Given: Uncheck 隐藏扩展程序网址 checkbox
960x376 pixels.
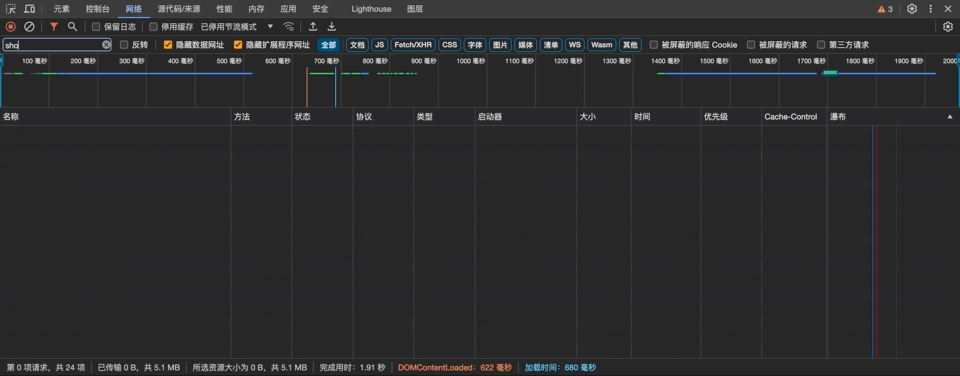Looking at the screenshot, I should click(238, 45).
